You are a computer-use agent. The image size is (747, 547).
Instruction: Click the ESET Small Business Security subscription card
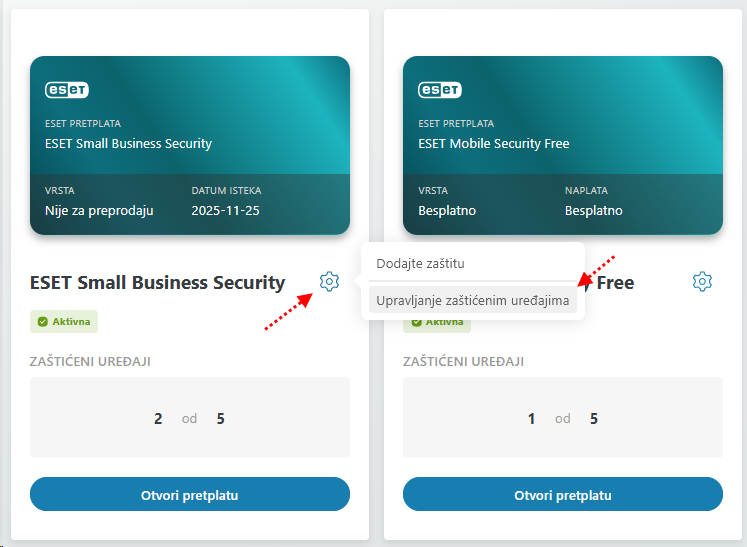click(x=190, y=145)
